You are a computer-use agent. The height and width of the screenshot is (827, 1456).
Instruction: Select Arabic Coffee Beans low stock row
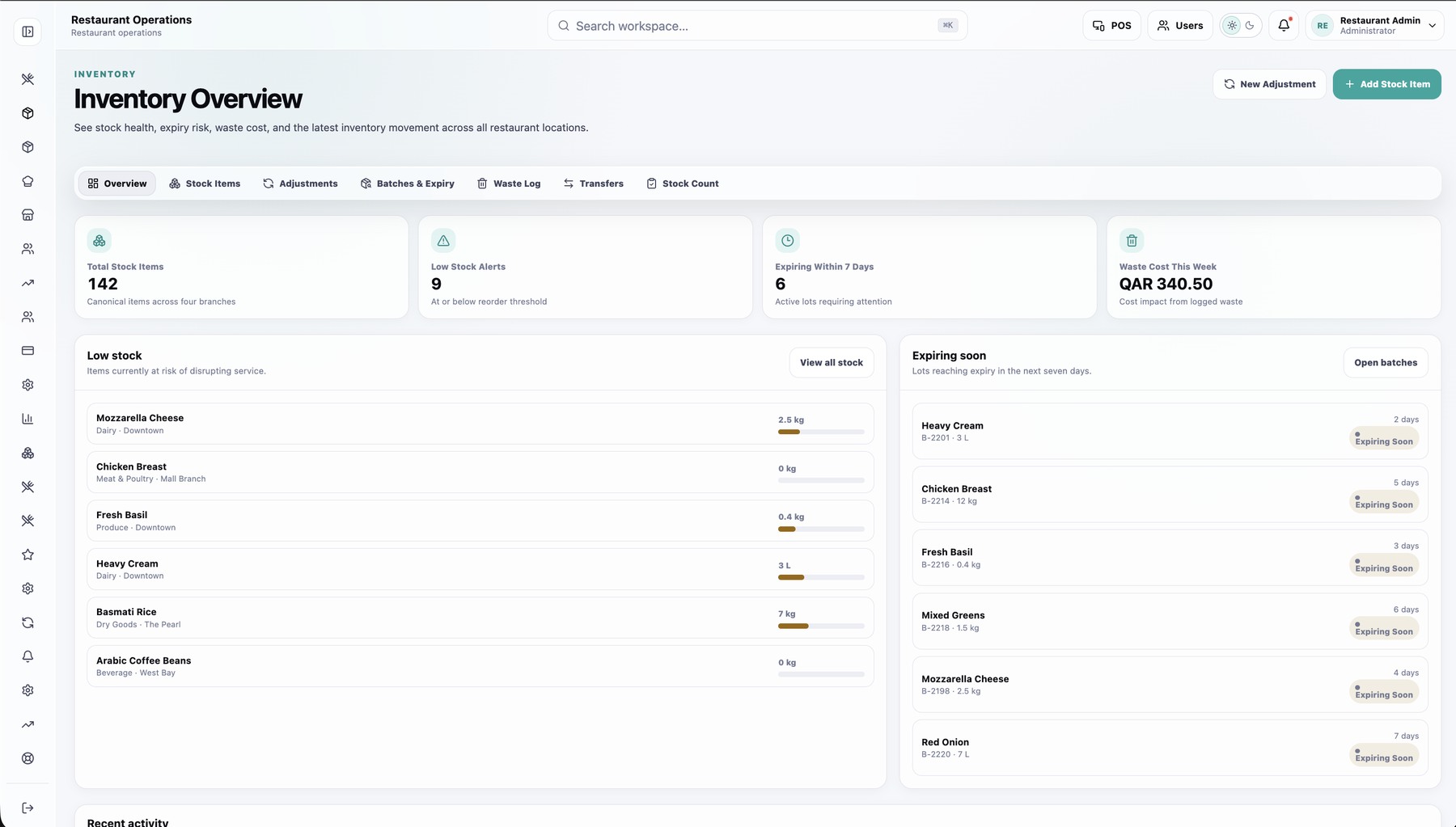(x=480, y=666)
